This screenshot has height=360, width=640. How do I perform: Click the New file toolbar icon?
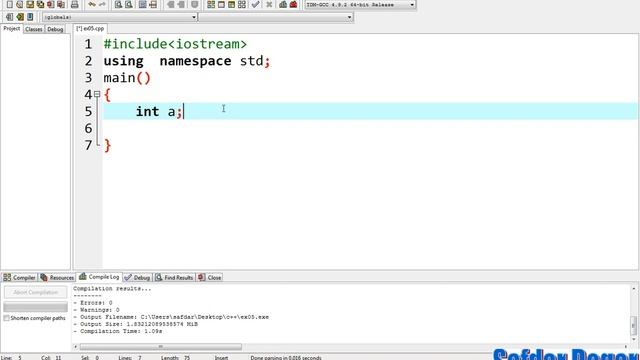click(x=9, y=4)
